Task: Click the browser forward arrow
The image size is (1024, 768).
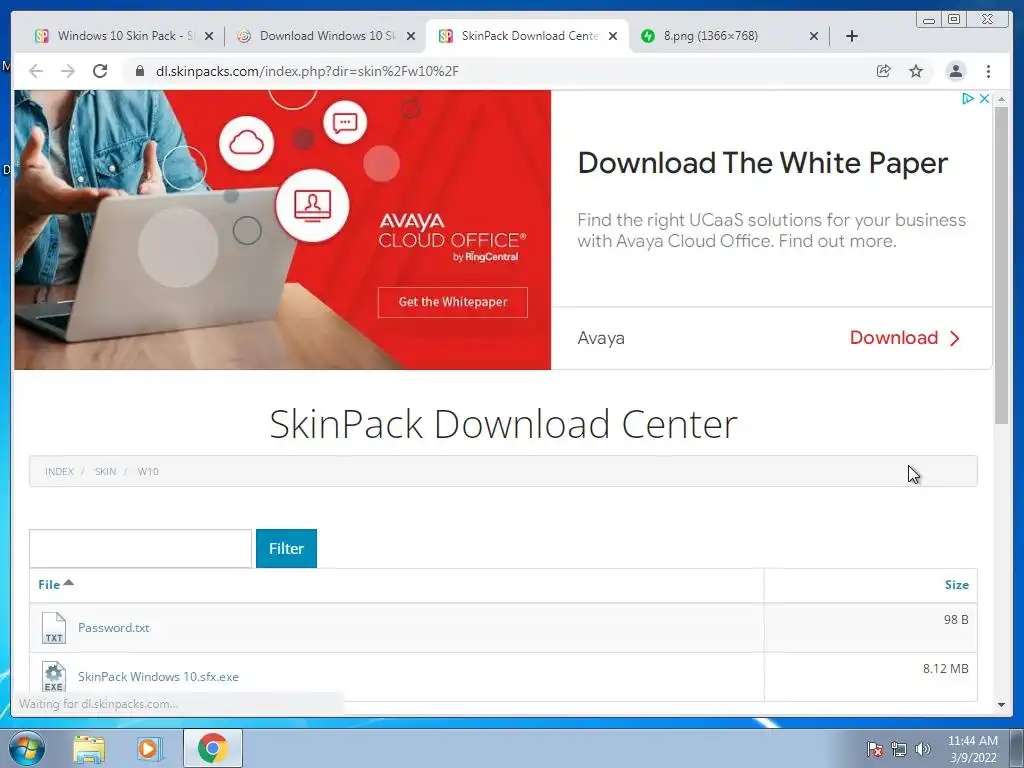Action: click(x=68, y=71)
